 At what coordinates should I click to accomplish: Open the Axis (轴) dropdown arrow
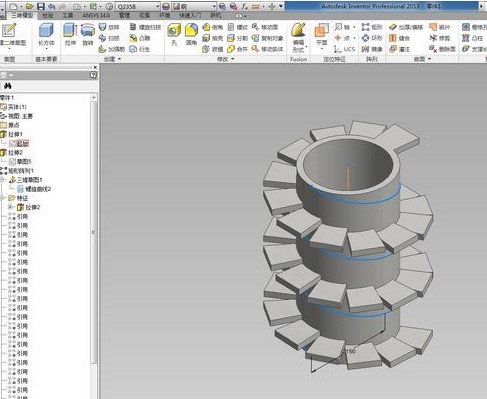click(x=354, y=27)
